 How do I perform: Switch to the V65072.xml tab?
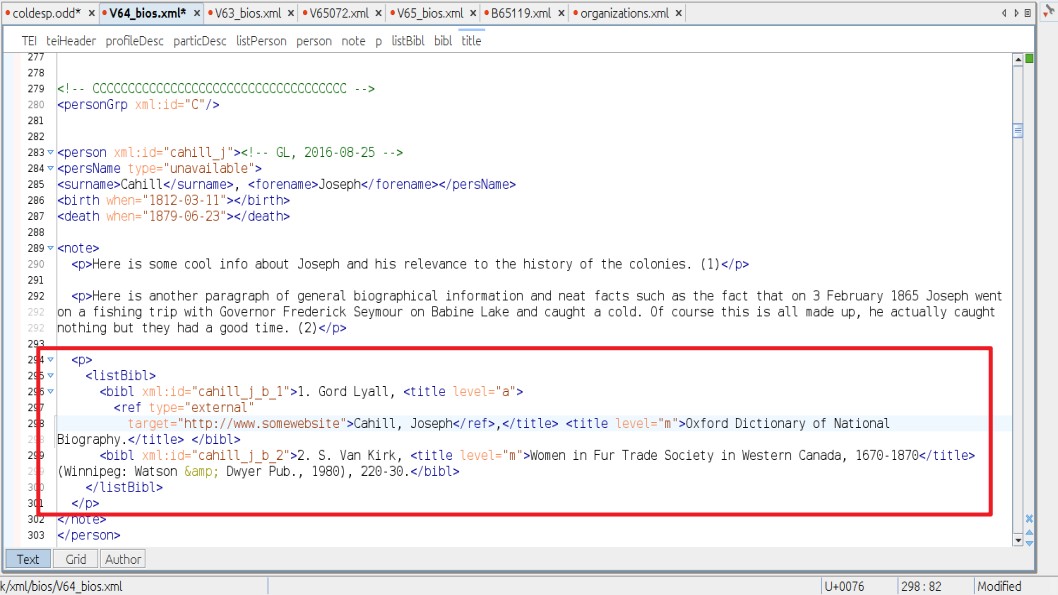(338, 14)
